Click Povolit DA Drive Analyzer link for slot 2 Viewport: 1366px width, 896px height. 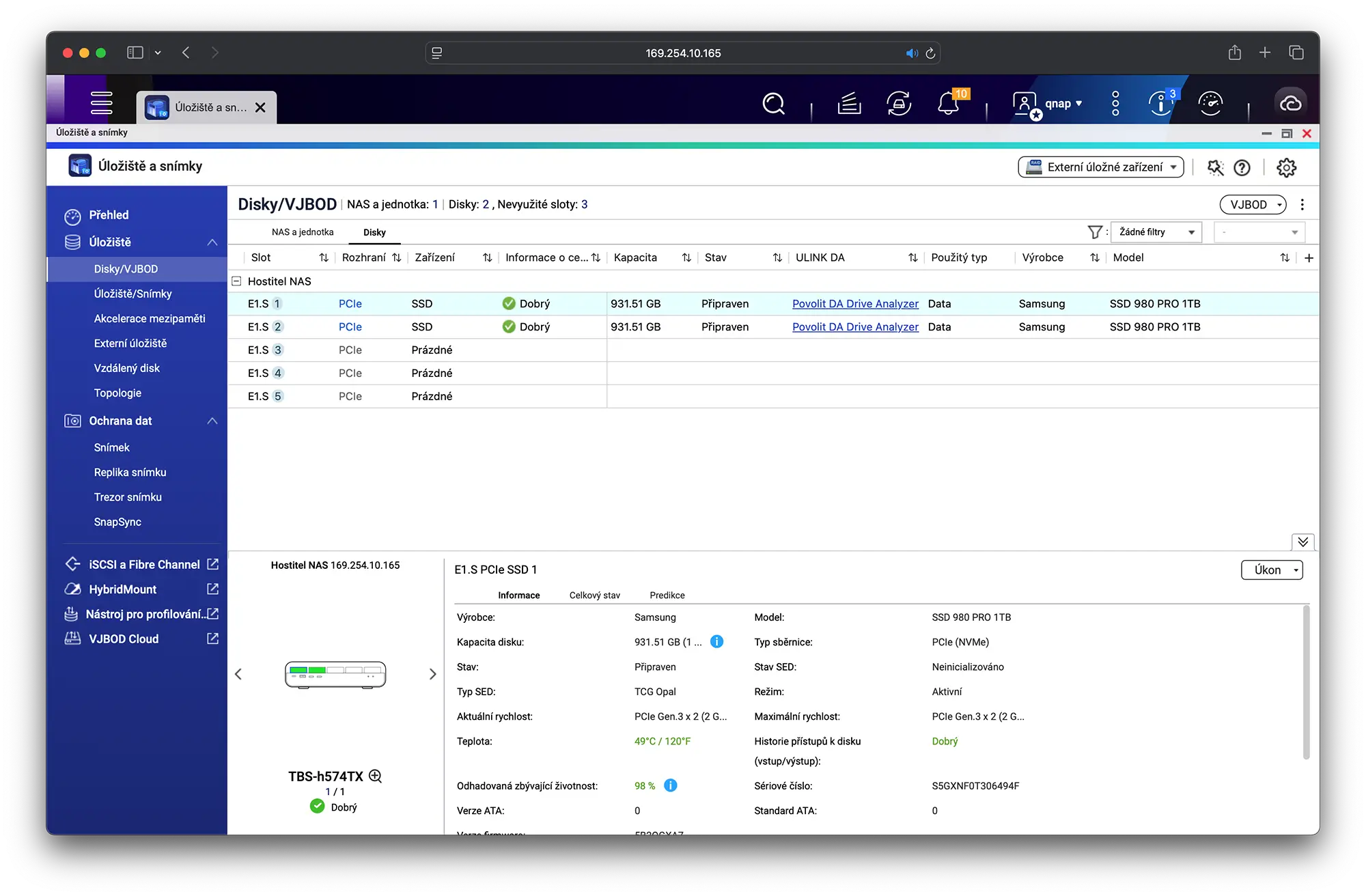855,326
